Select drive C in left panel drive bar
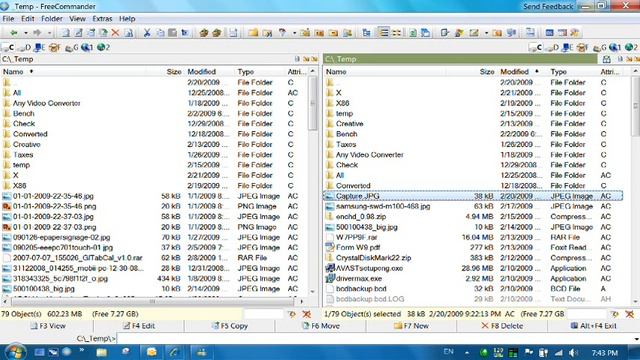This screenshot has height=360, width=640. pyautogui.click(x=8, y=47)
